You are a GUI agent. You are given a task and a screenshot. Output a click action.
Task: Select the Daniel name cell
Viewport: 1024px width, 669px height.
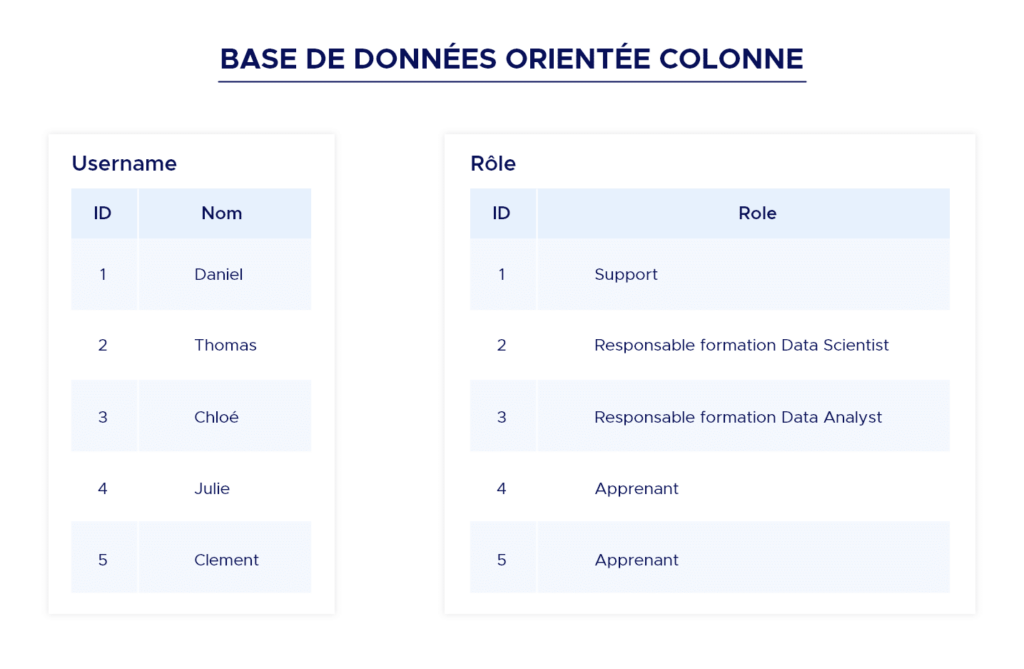point(218,274)
